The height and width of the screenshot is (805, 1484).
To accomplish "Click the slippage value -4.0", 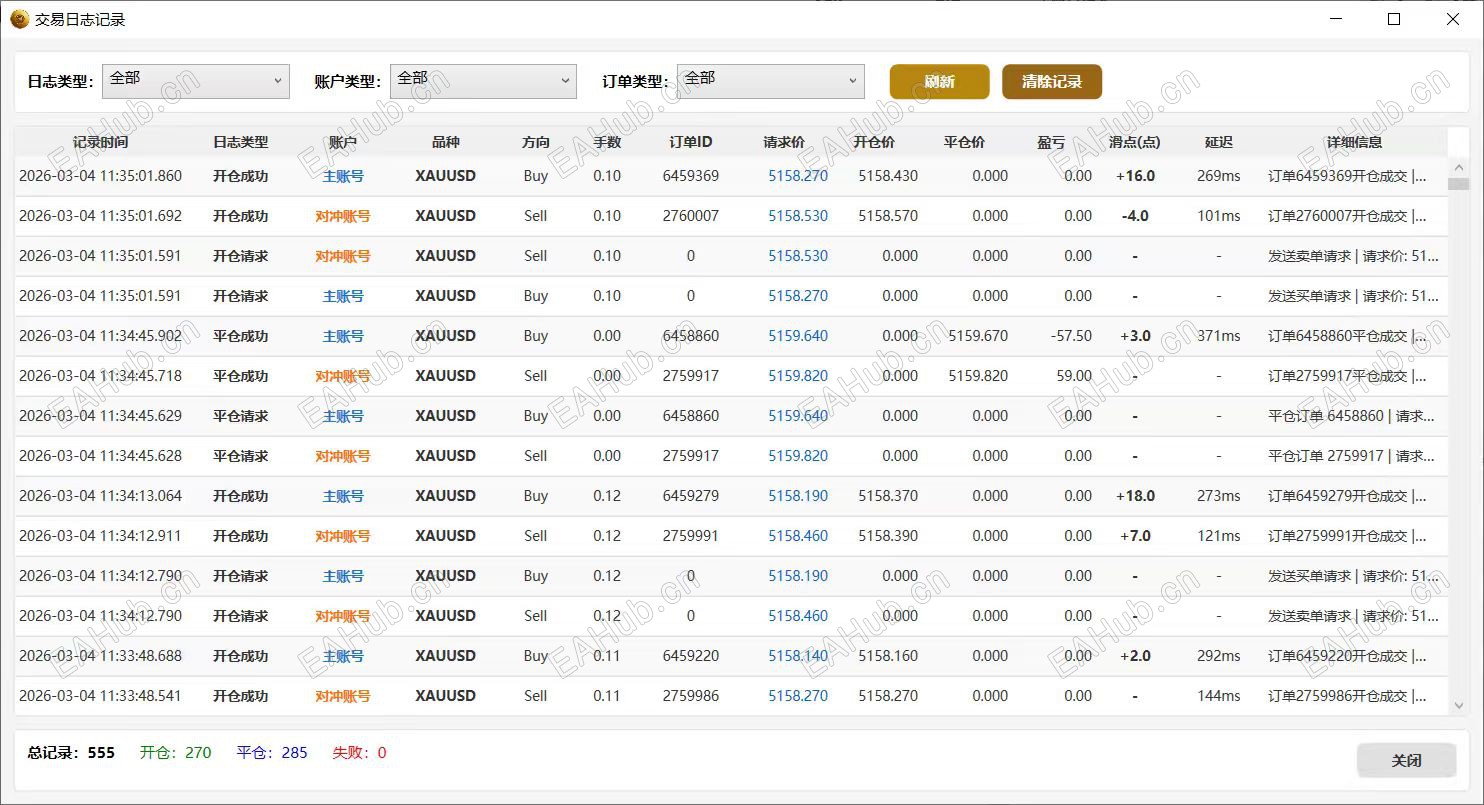I will pyautogui.click(x=1135, y=216).
